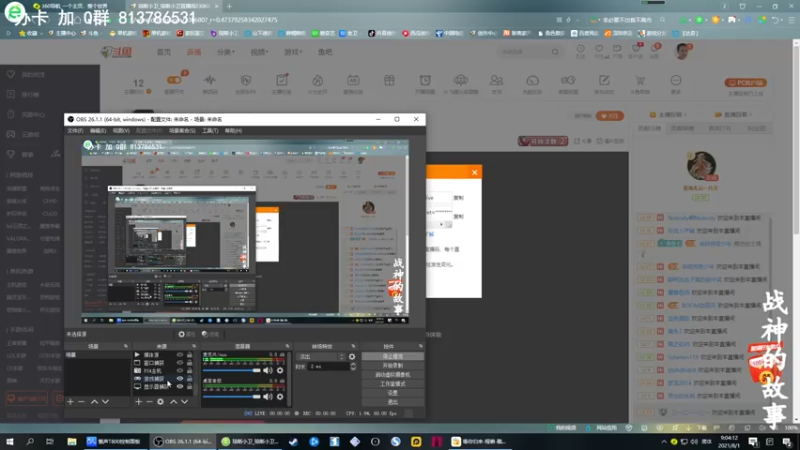
Task: Remove the selected source with the minus icon
Action: point(149,402)
